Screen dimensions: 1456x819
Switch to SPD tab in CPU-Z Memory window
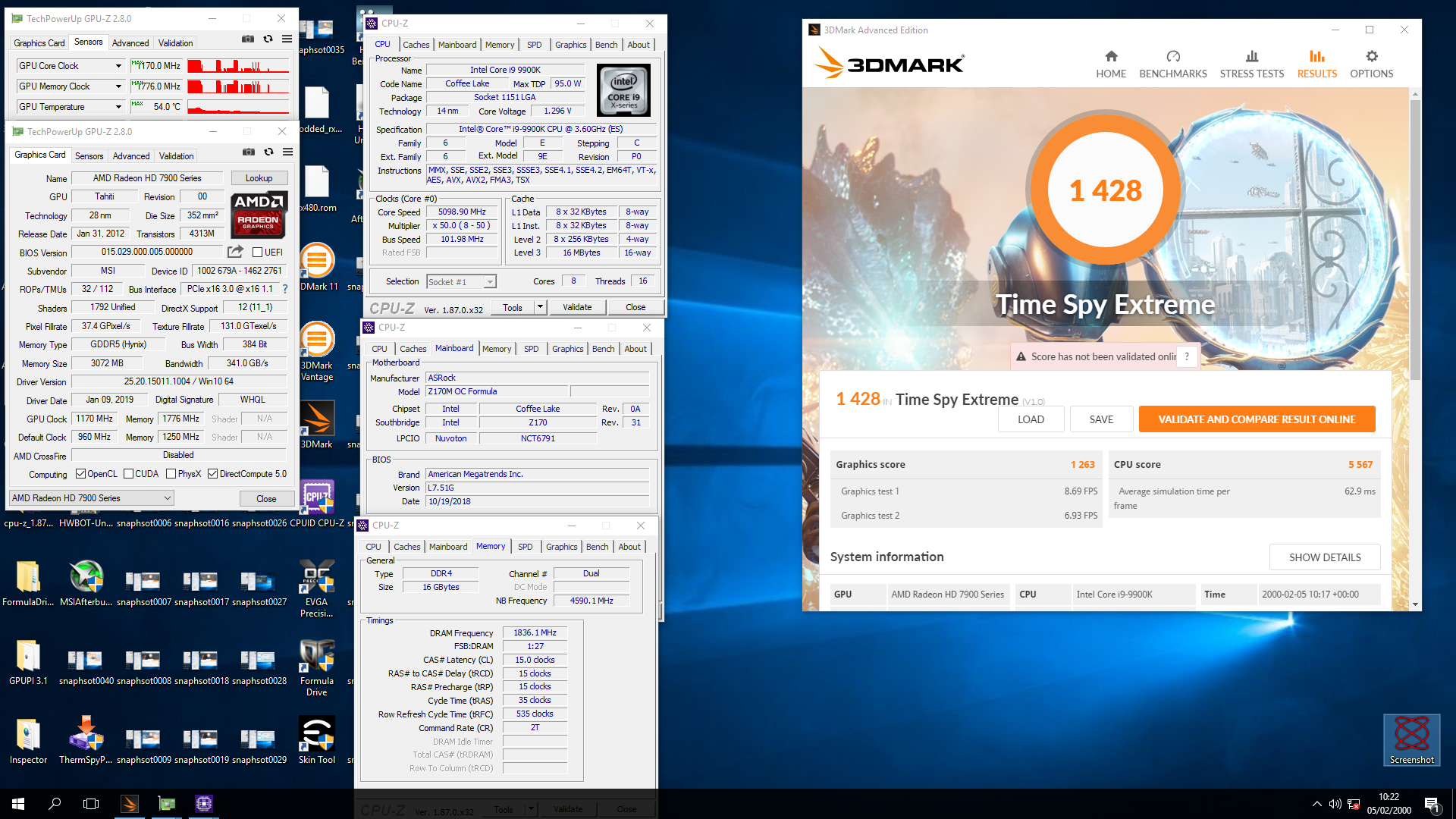point(526,547)
